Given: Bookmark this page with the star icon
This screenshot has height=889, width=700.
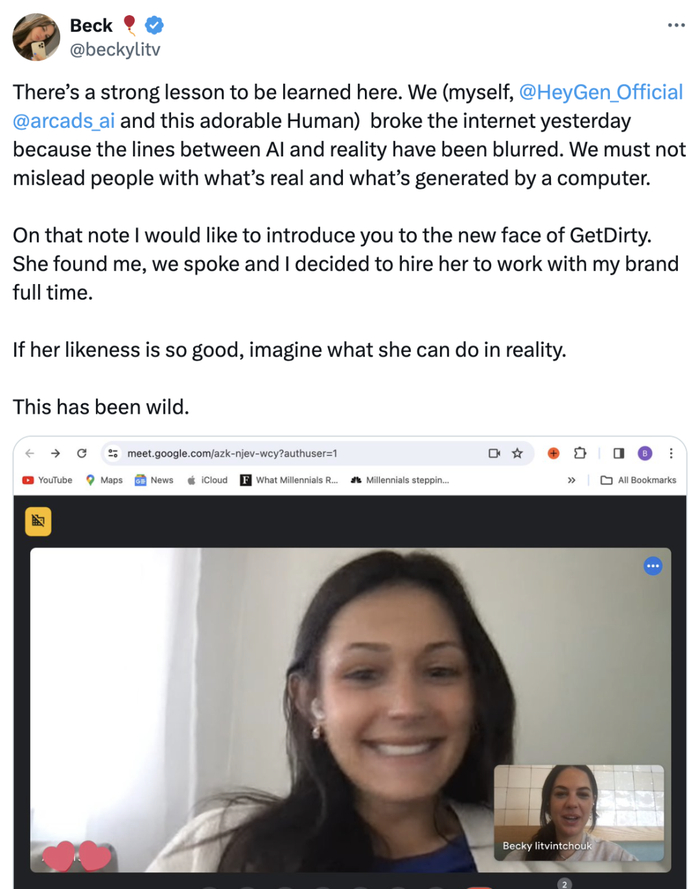Looking at the screenshot, I should point(517,453).
